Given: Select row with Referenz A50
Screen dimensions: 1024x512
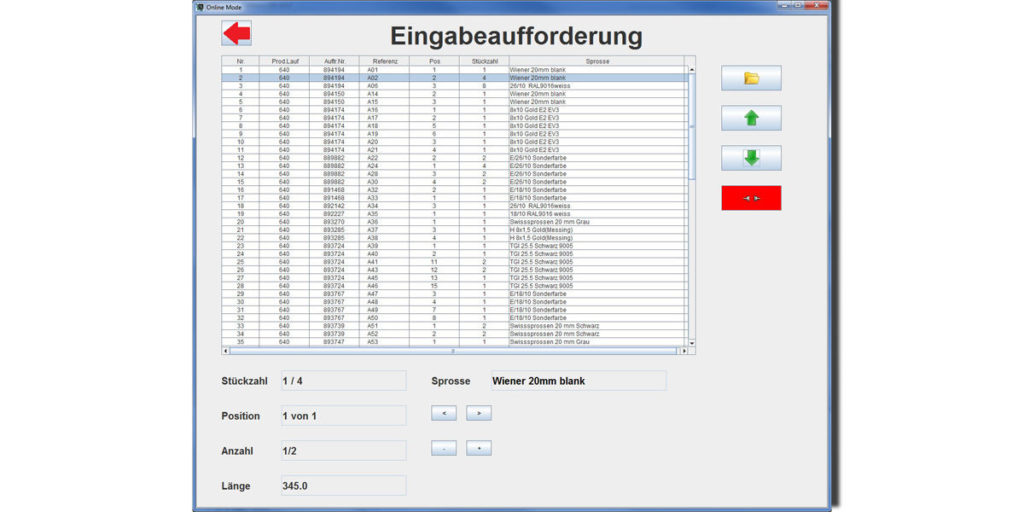Looking at the screenshot, I should click(x=455, y=317).
